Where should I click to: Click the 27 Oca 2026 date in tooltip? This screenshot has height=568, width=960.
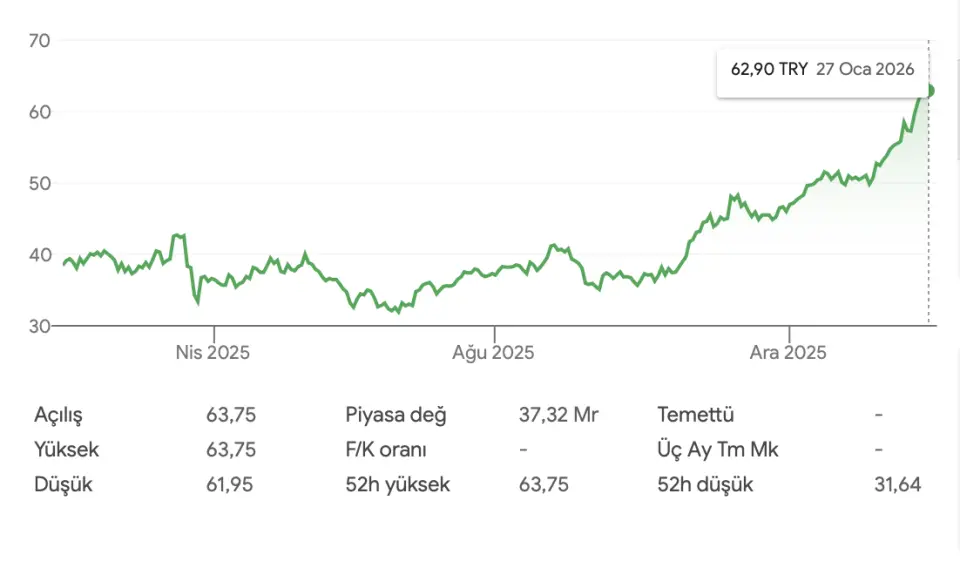coord(864,71)
